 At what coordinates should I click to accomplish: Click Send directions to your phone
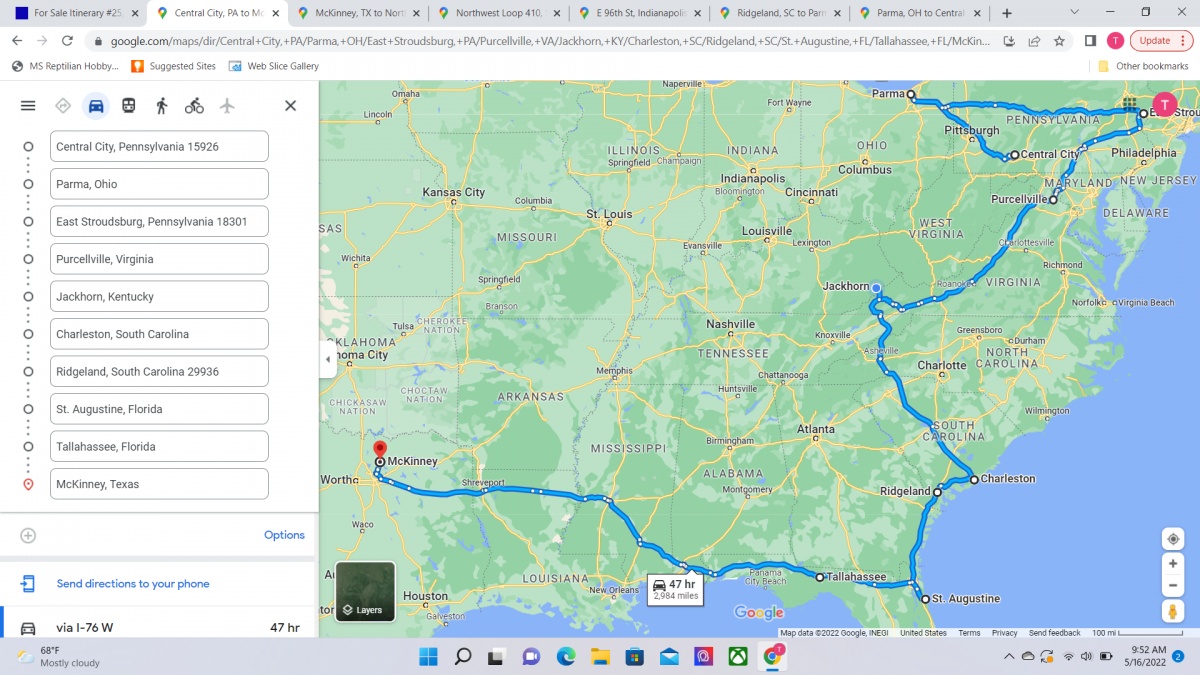(x=133, y=584)
